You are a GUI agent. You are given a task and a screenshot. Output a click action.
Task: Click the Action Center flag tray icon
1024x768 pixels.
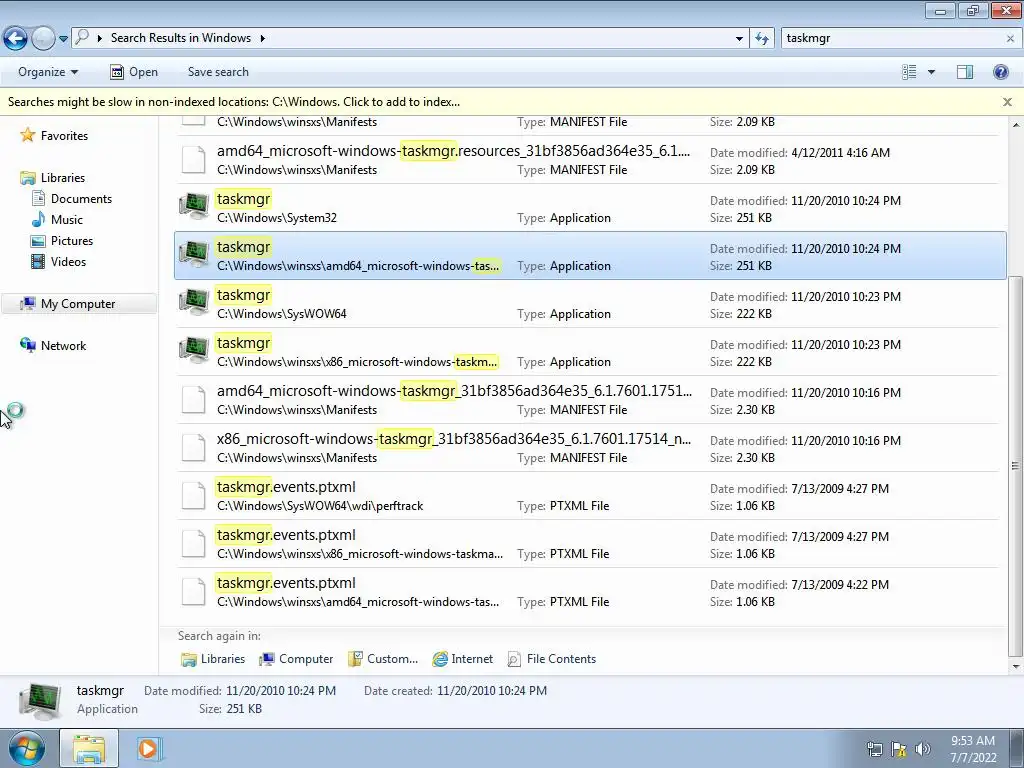tap(899, 749)
